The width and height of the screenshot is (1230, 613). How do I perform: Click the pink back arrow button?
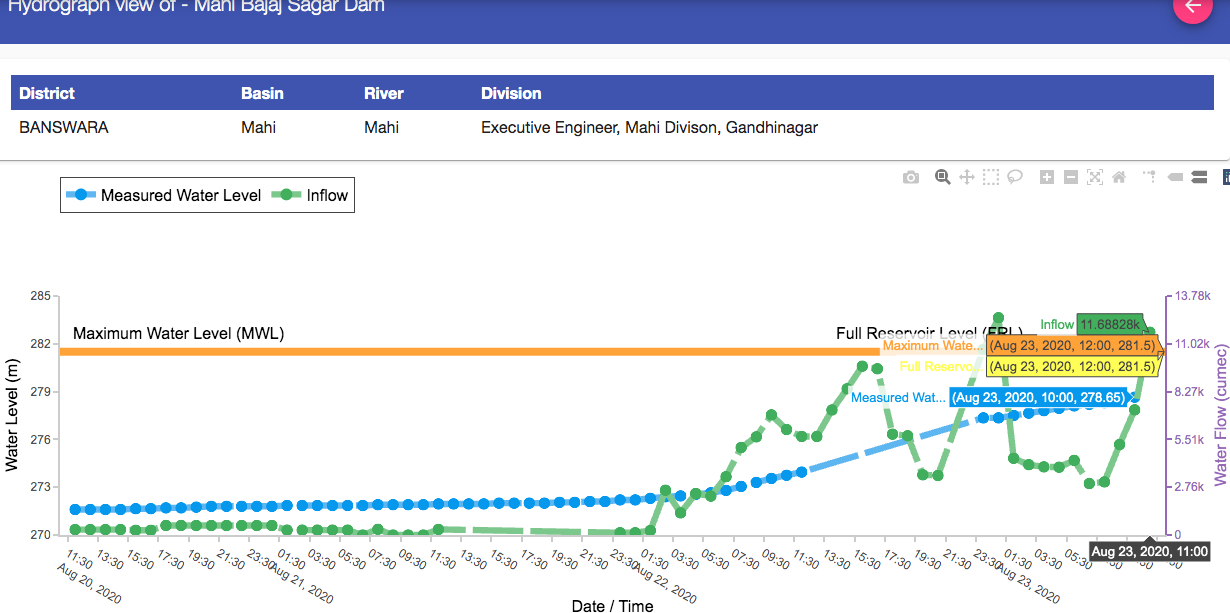1192,6
